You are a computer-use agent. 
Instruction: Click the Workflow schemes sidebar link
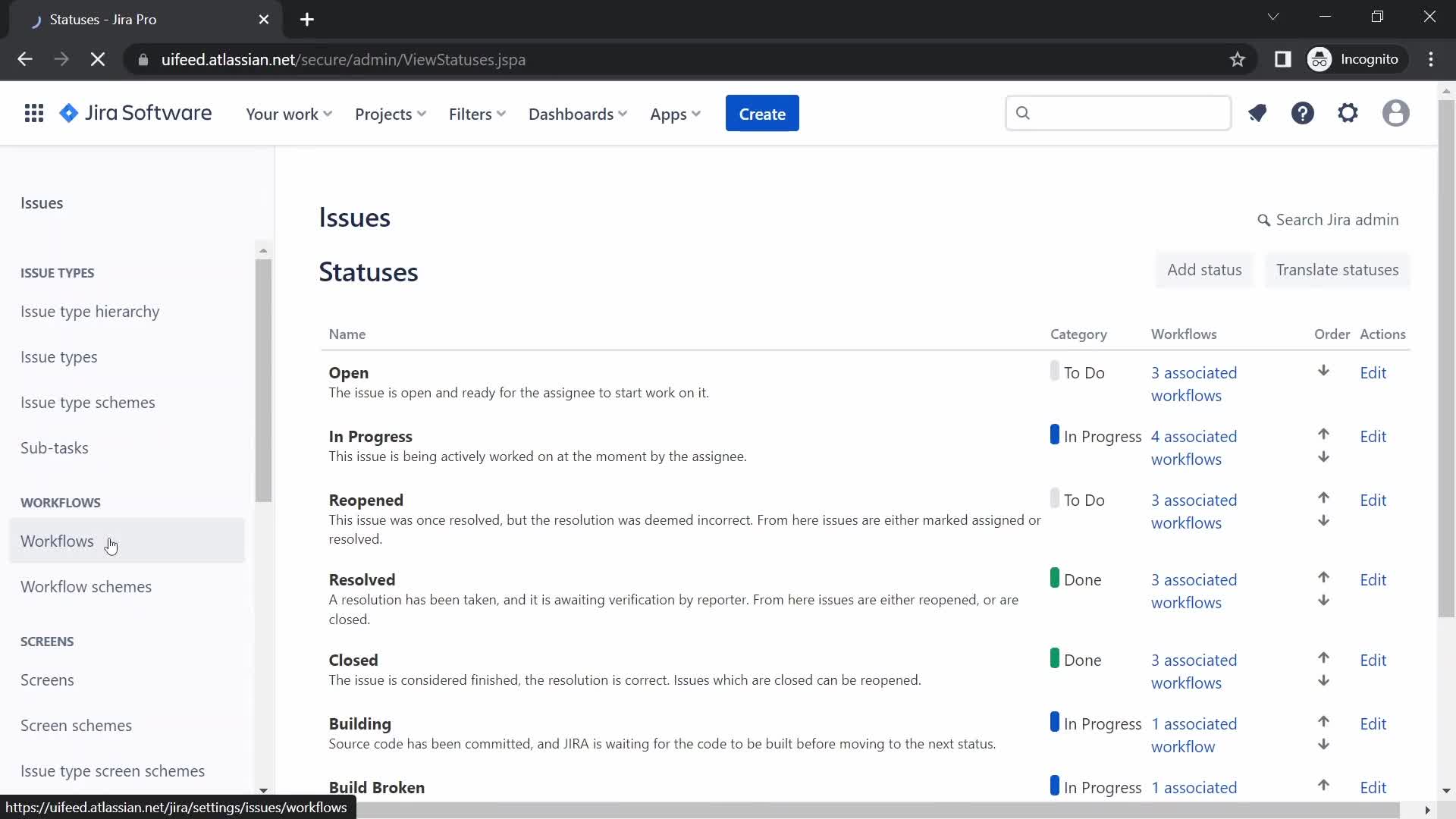pyautogui.click(x=86, y=586)
